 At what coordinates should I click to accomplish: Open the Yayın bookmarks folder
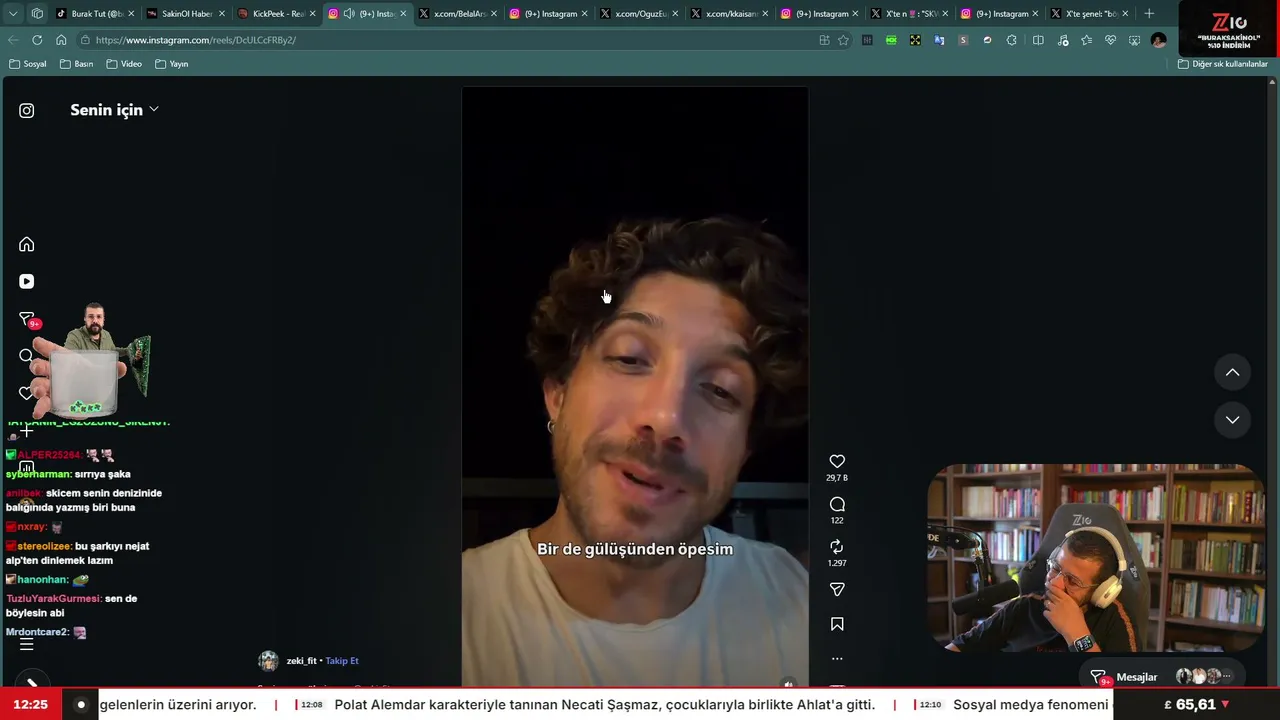[x=172, y=64]
